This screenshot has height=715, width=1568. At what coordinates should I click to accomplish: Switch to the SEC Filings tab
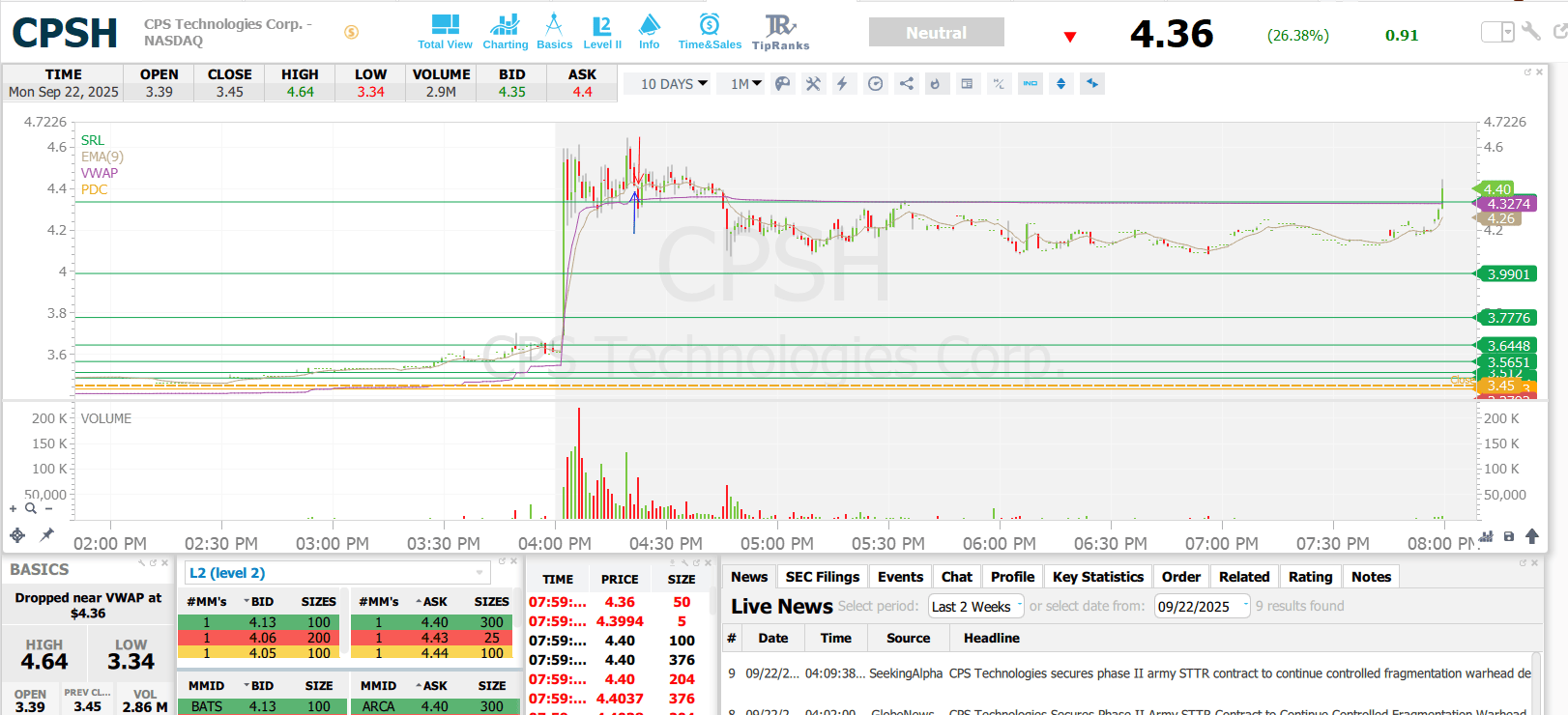[822, 577]
